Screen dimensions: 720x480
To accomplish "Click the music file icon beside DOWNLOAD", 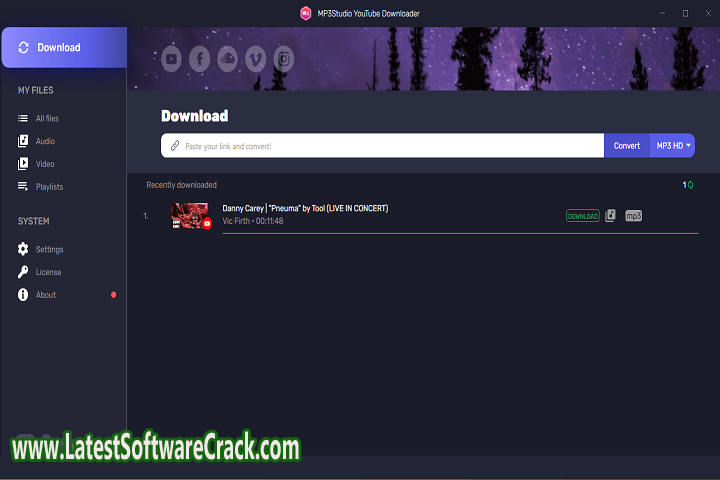I will (x=610, y=215).
